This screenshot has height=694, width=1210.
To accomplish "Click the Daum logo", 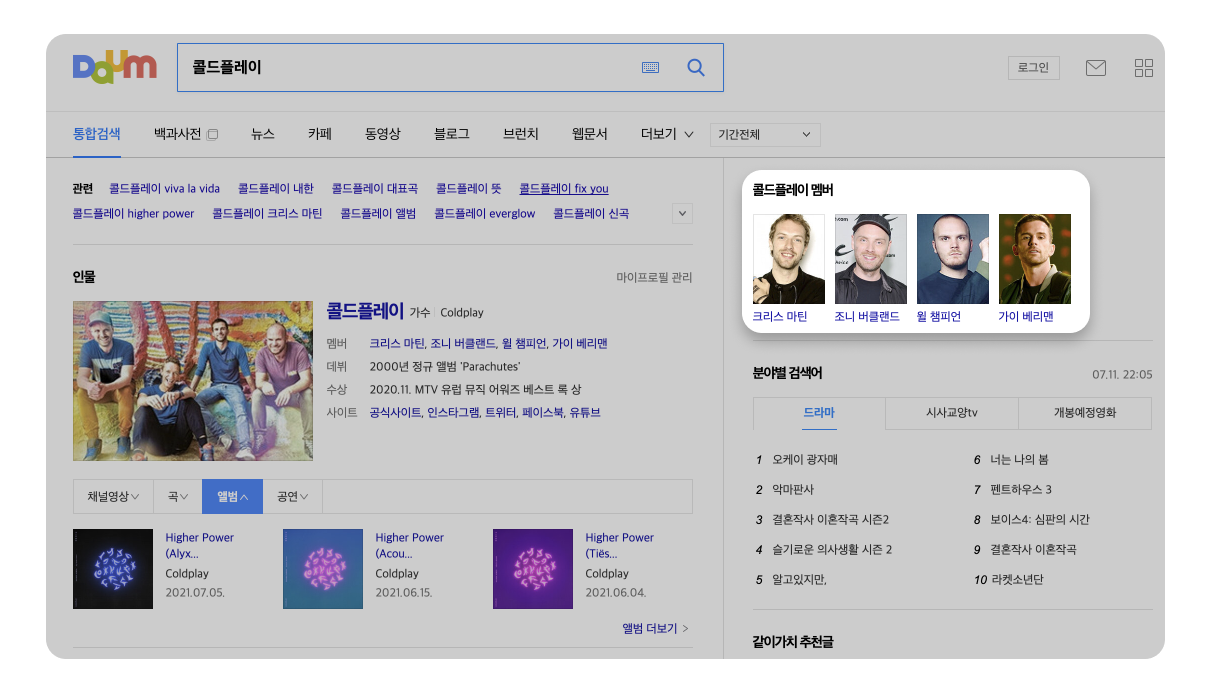I will (x=115, y=67).
